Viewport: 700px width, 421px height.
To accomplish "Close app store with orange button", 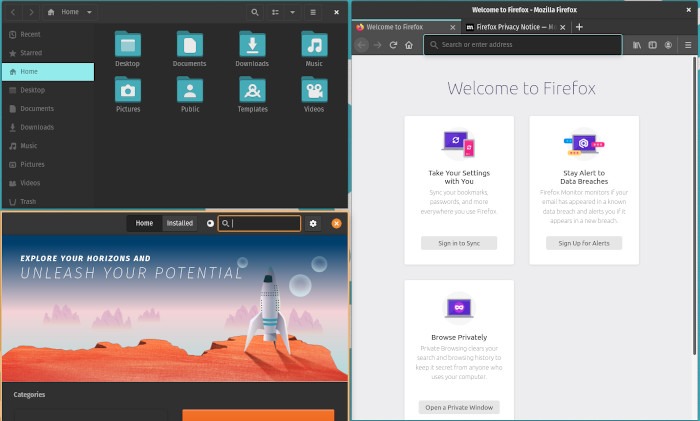I will tap(337, 223).
